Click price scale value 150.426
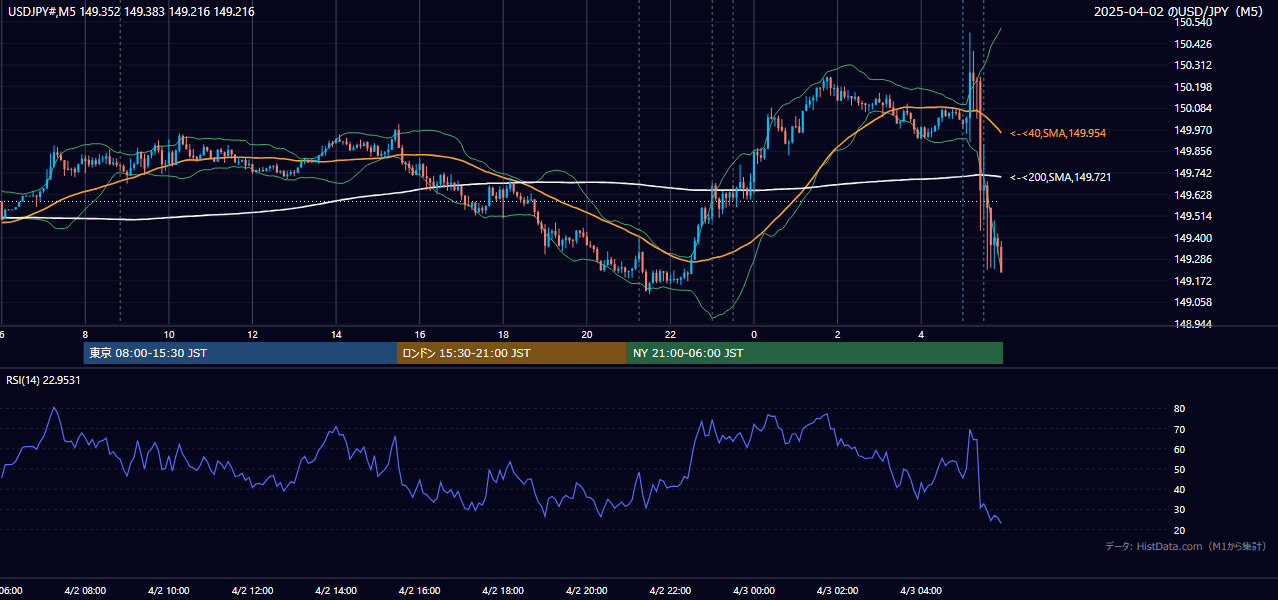Image resolution: width=1278 pixels, height=600 pixels. pos(1192,44)
